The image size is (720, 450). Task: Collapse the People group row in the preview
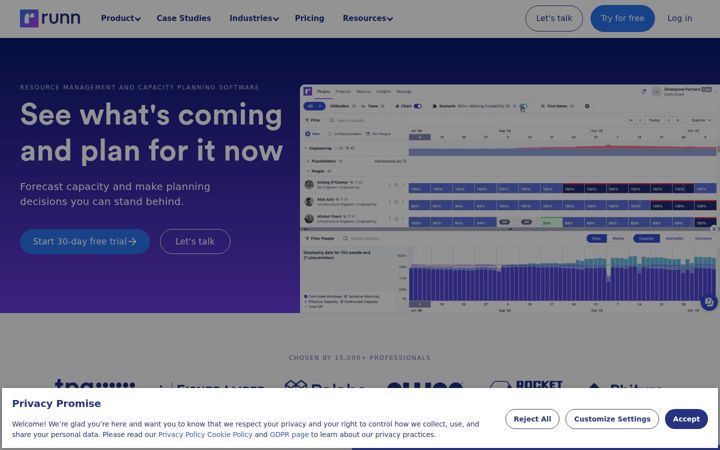tap(308, 171)
